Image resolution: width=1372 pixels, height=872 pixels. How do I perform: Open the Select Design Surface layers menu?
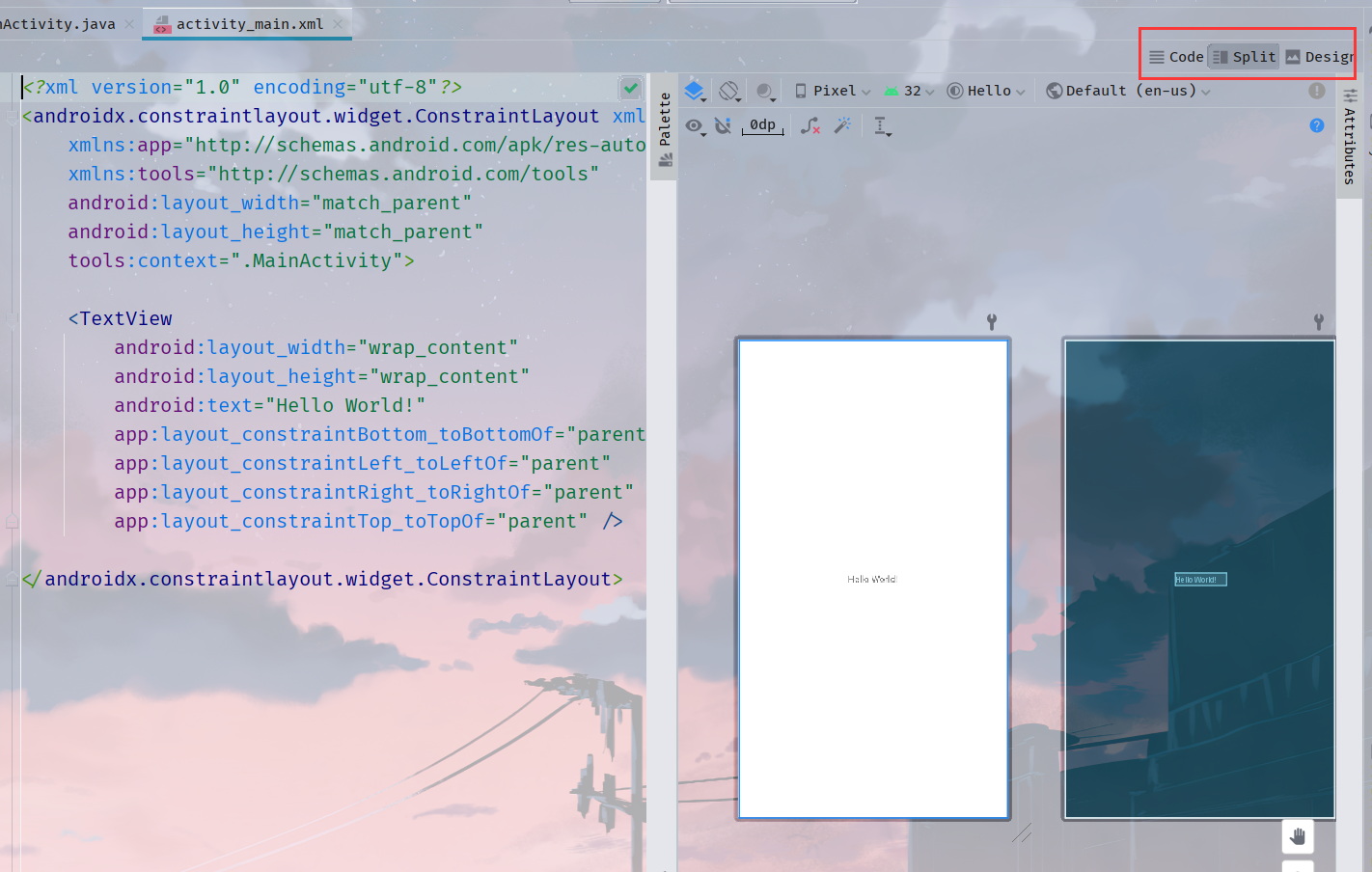point(695,91)
